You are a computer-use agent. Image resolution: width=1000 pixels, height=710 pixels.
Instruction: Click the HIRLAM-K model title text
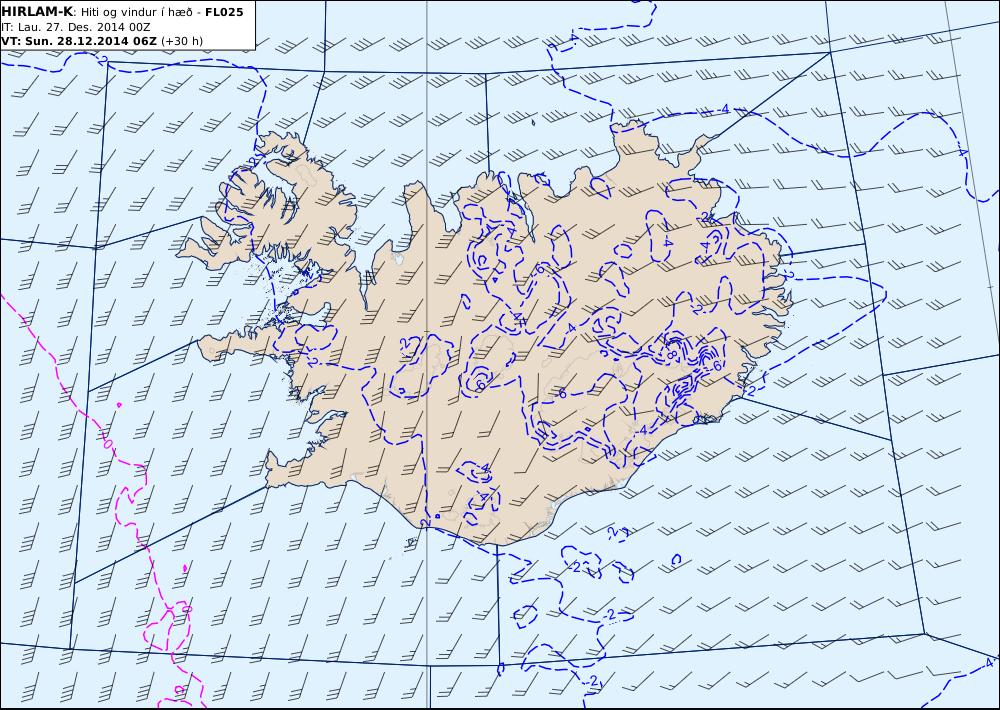click(x=37, y=11)
